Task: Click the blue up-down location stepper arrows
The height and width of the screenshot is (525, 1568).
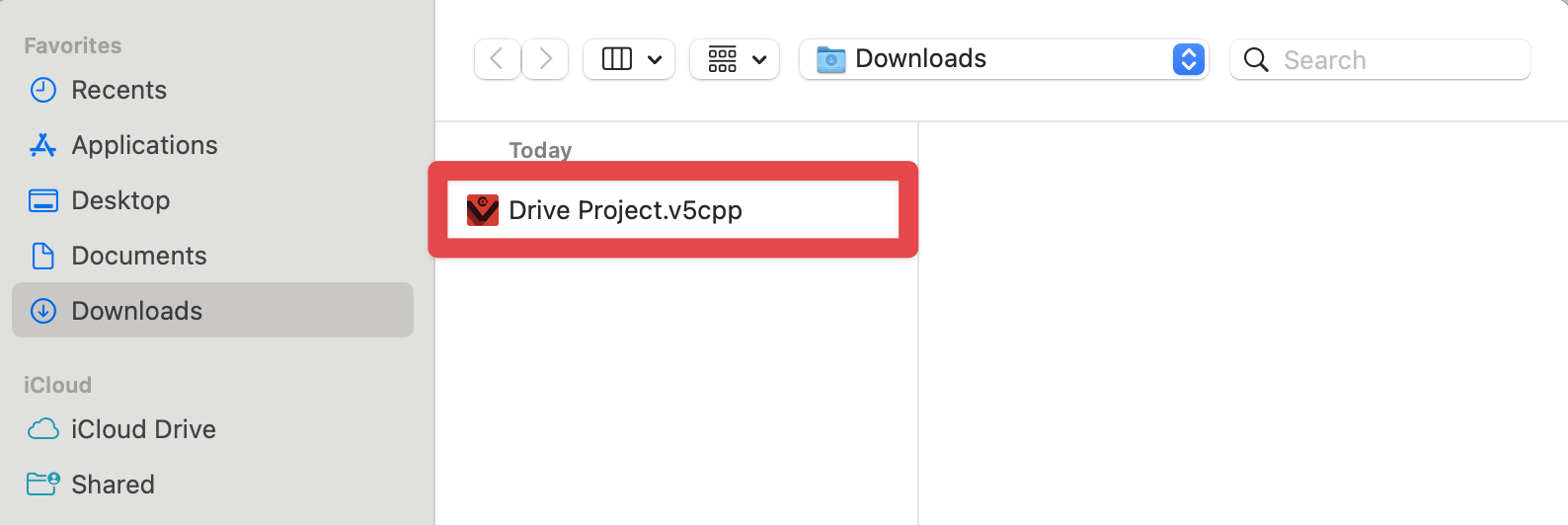Action: click(1189, 59)
